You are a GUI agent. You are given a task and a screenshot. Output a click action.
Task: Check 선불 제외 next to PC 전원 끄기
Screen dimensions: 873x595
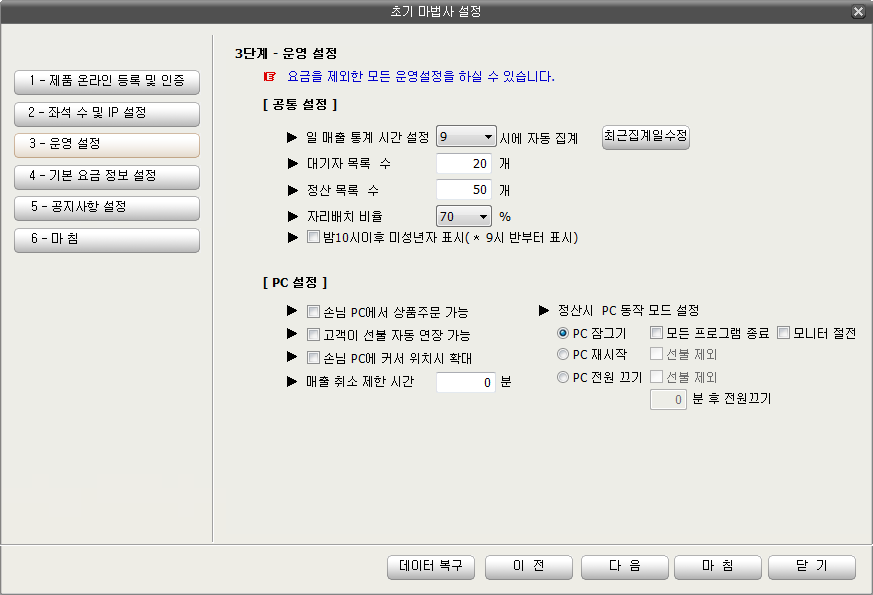tap(656, 377)
